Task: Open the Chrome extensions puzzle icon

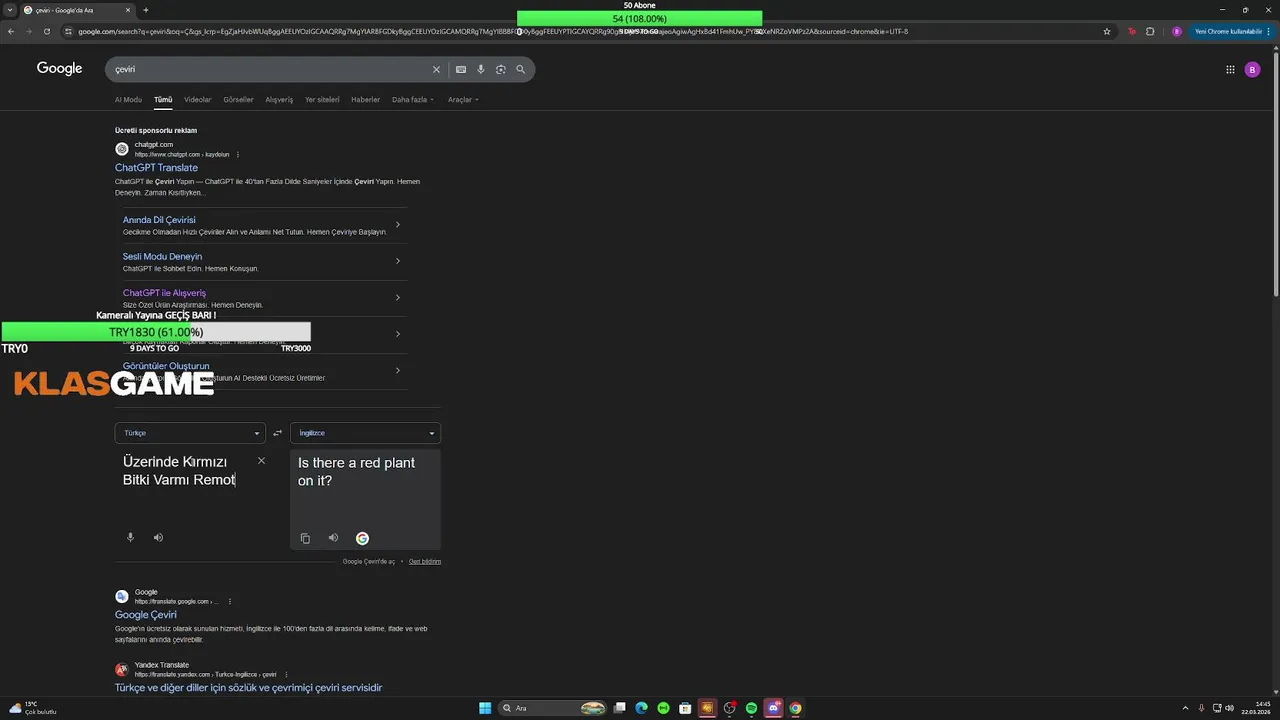Action: point(1150,31)
